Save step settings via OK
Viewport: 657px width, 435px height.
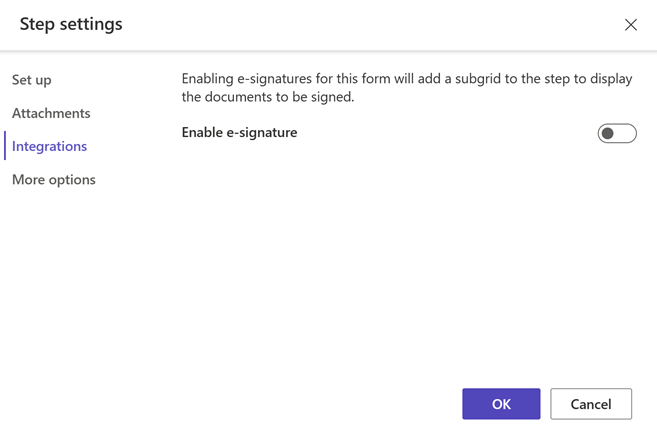(x=501, y=404)
